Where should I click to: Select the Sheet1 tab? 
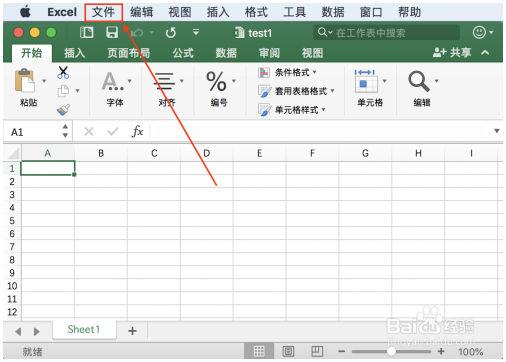[x=84, y=330]
